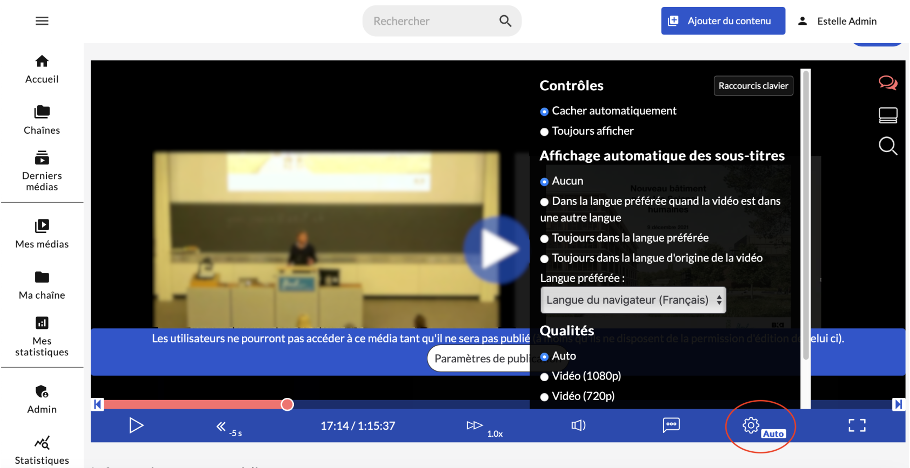Open Mes médias in sidebar
This screenshot has height=468, width=910.
(x=42, y=233)
